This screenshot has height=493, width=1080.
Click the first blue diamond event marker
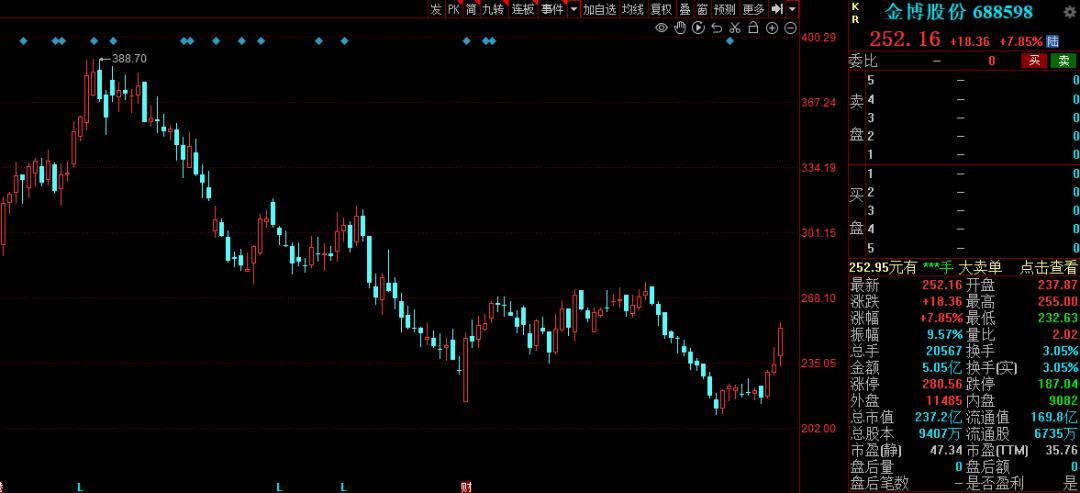point(23,41)
